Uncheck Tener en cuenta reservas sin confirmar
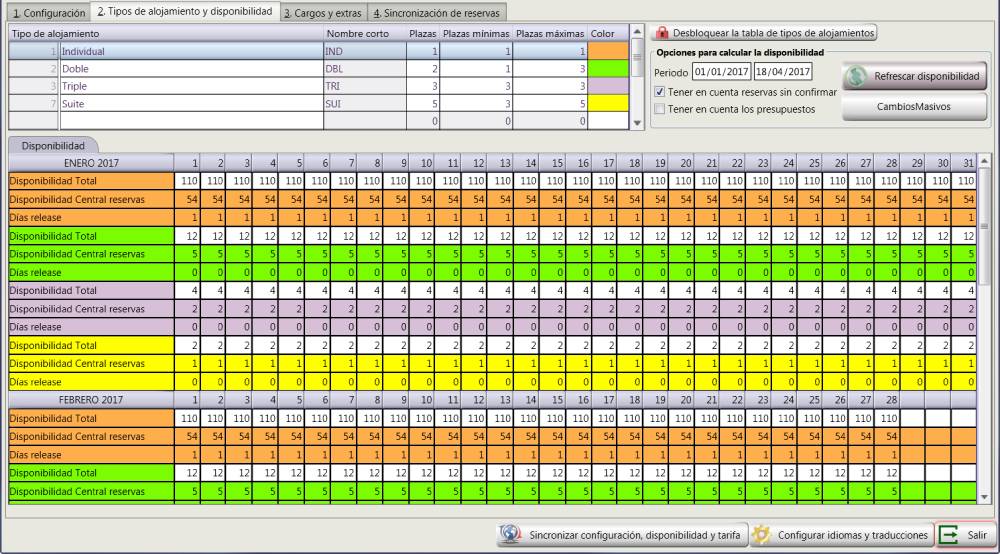The width and height of the screenshot is (1000, 554). click(659, 92)
